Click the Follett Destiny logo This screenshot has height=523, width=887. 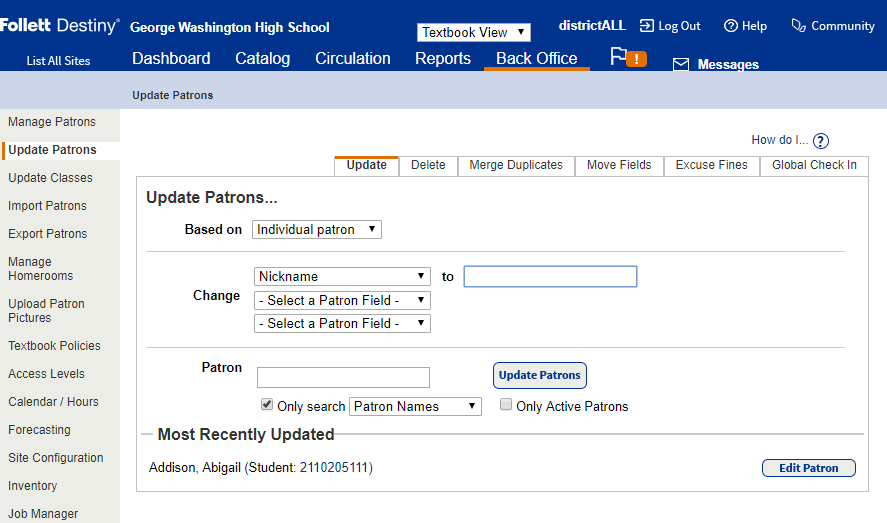[x=60, y=26]
